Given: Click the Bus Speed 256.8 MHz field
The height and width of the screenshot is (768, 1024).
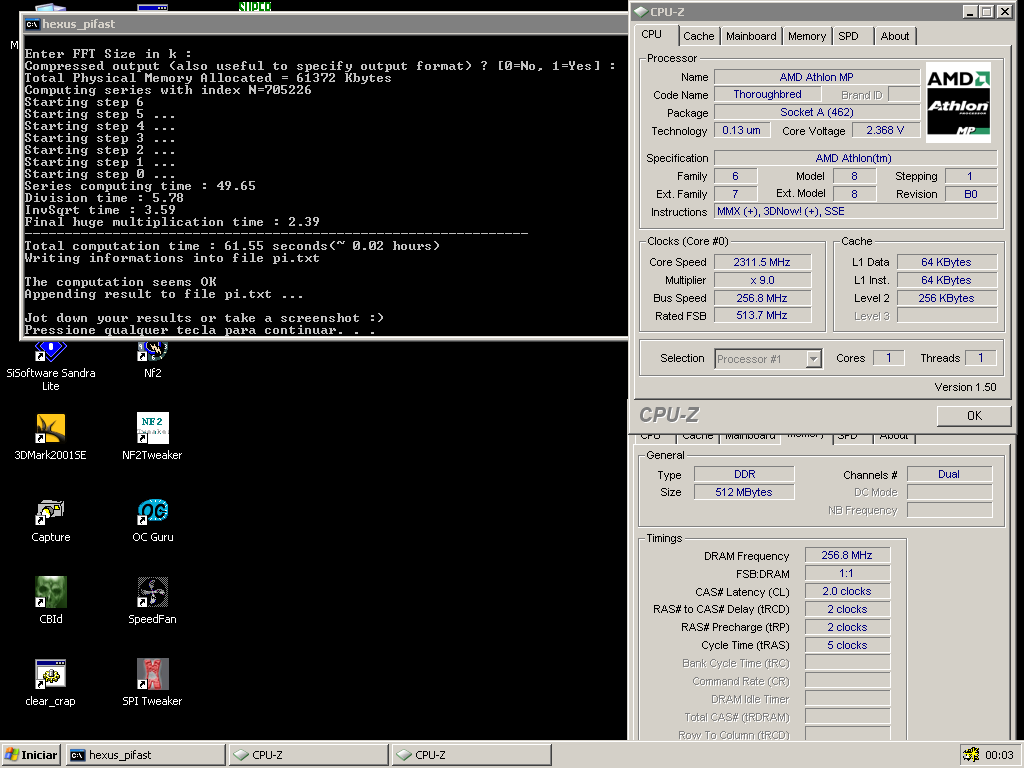Looking at the screenshot, I should pyautogui.click(x=762, y=298).
